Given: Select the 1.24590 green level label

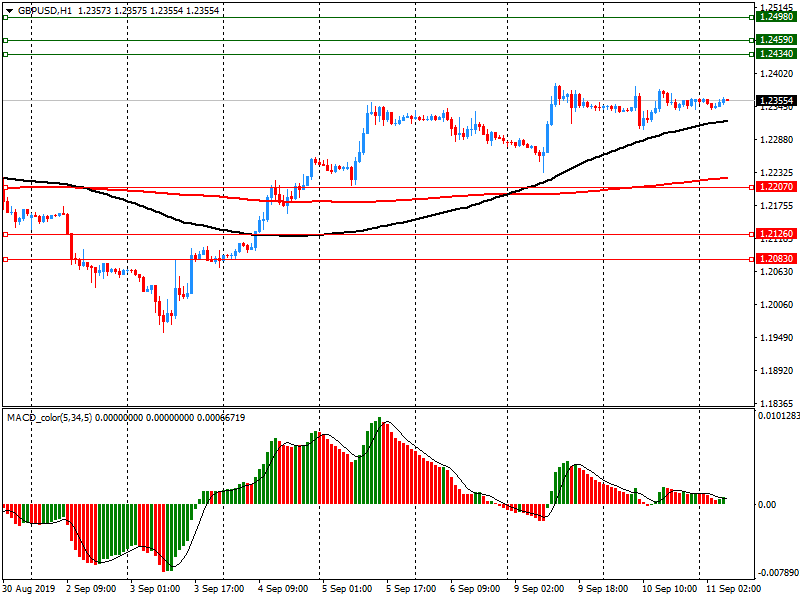Looking at the screenshot, I should (x=776, y=40).
